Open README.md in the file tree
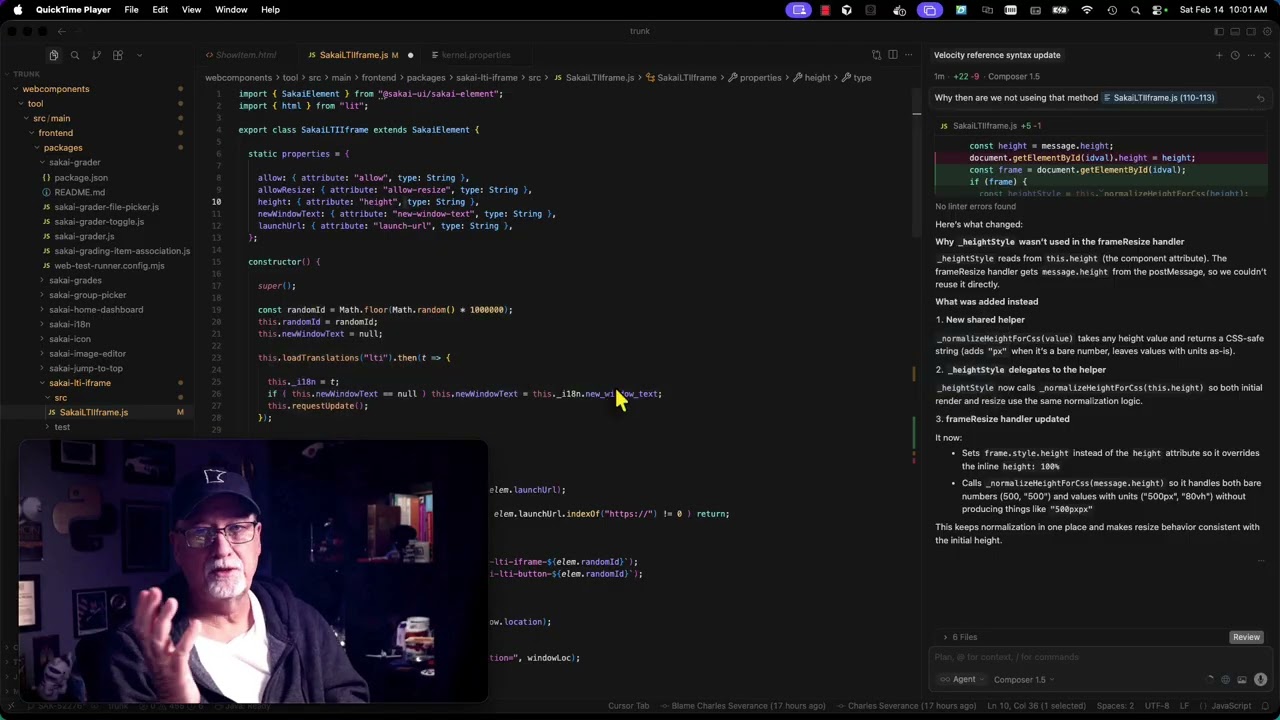The width and height of the screenshot is (1280, 720). point(80,192)
